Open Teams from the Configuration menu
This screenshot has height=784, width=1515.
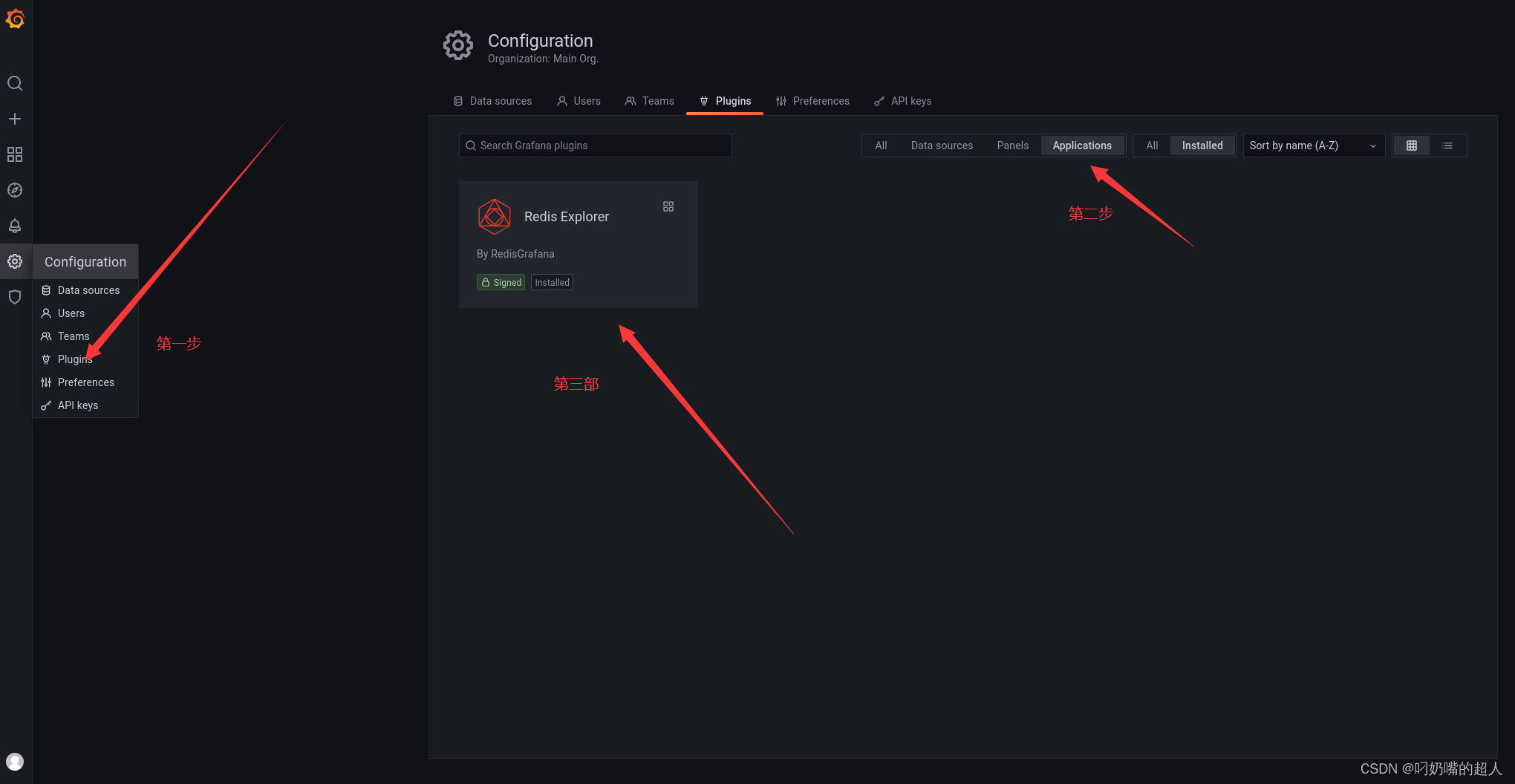[73, 336]
